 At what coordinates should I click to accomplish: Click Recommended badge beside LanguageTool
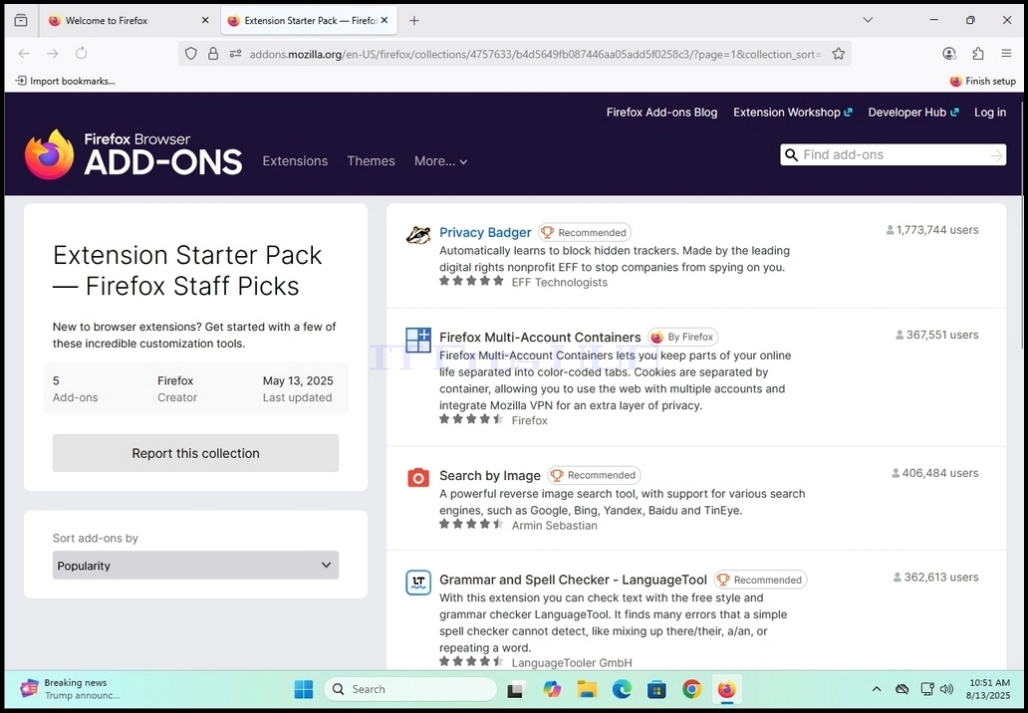[x=761, y=580]
